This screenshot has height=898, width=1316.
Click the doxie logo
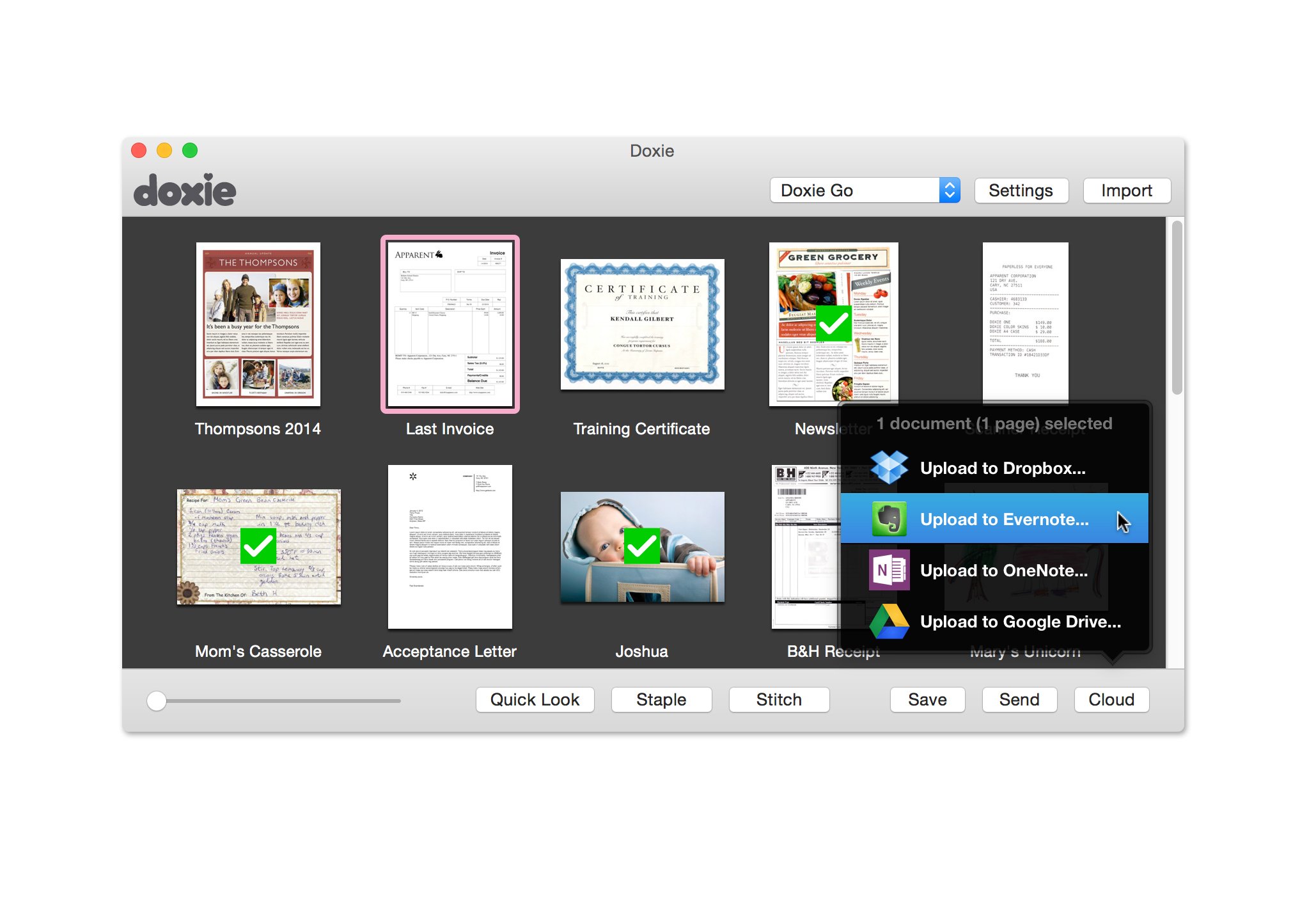click(x=185, y=190)
